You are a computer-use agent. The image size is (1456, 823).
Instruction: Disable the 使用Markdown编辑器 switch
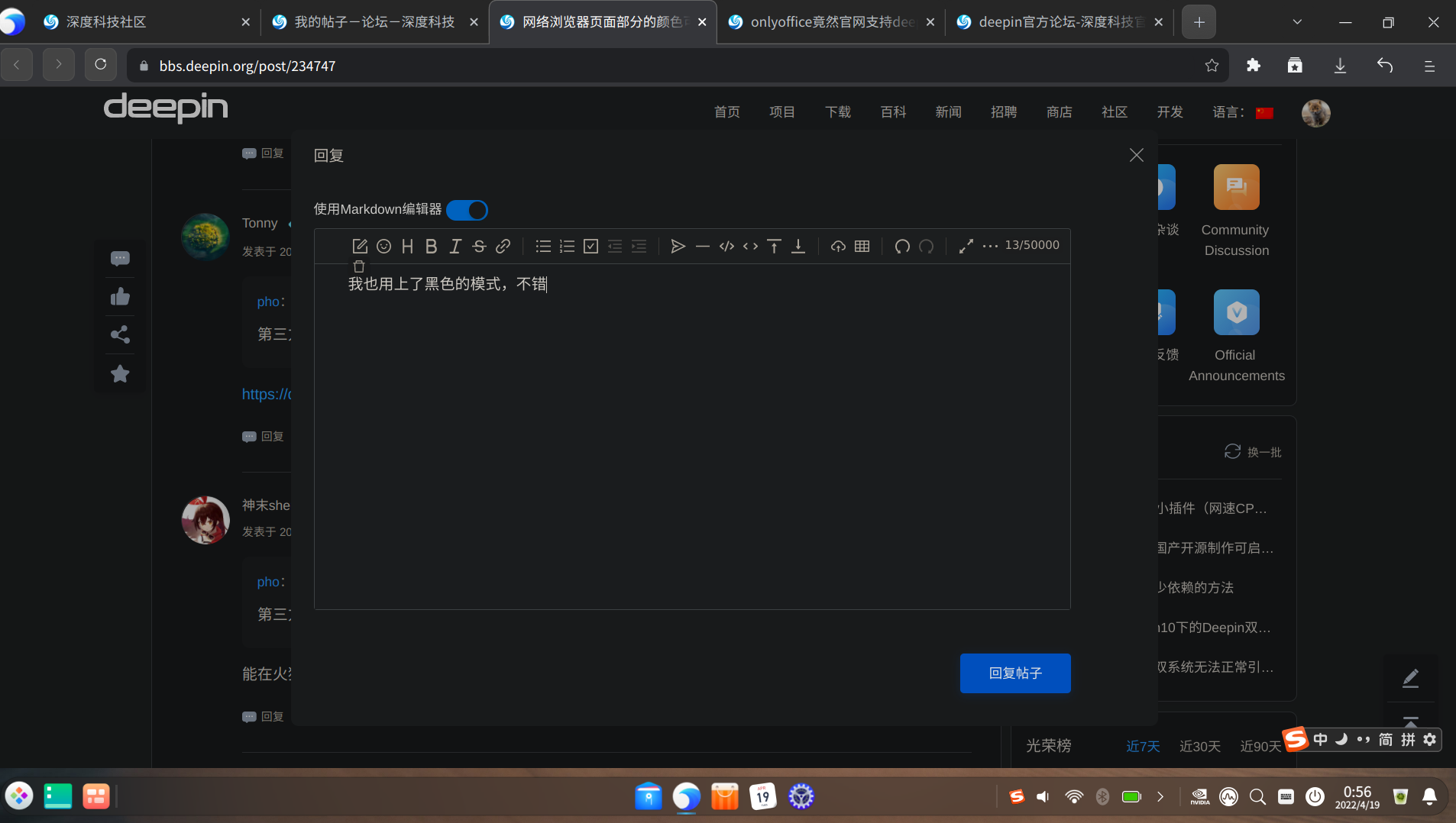click(x=467, y=210)
